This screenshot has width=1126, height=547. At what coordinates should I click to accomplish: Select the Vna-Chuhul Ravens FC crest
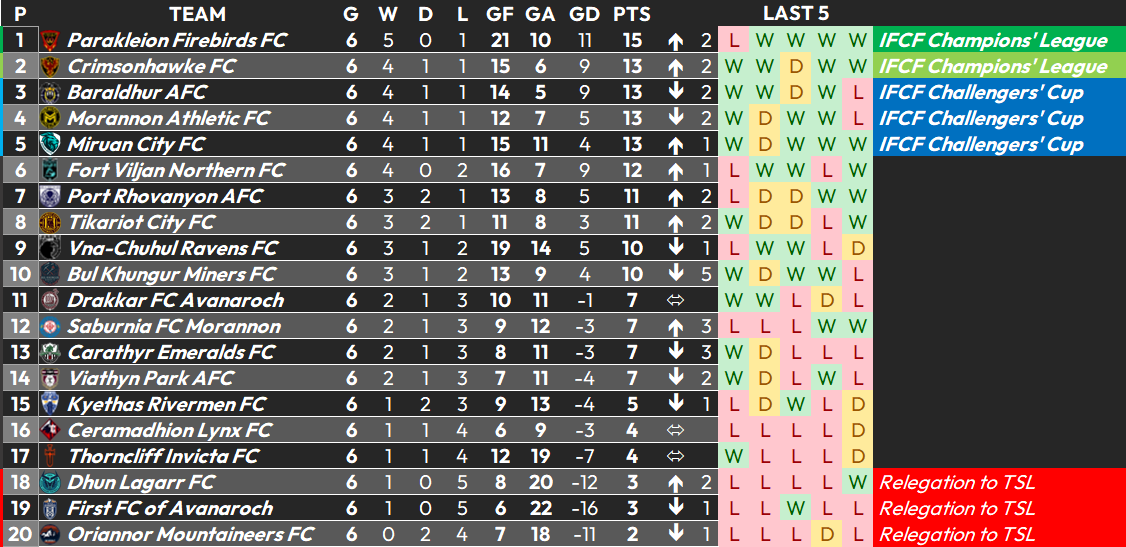tap(50, 248)
